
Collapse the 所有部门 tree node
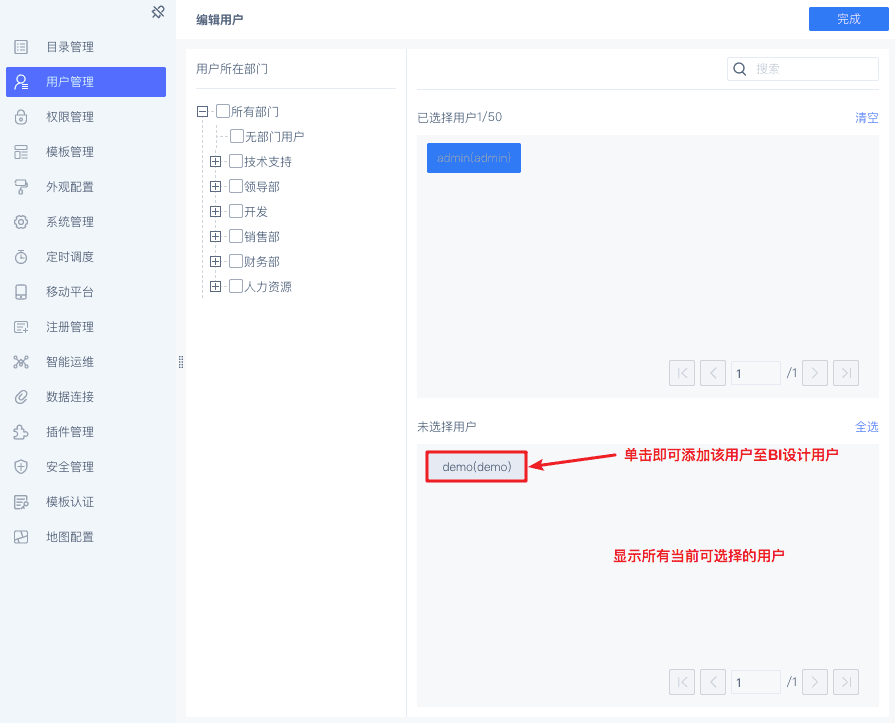tap(203, 111)
